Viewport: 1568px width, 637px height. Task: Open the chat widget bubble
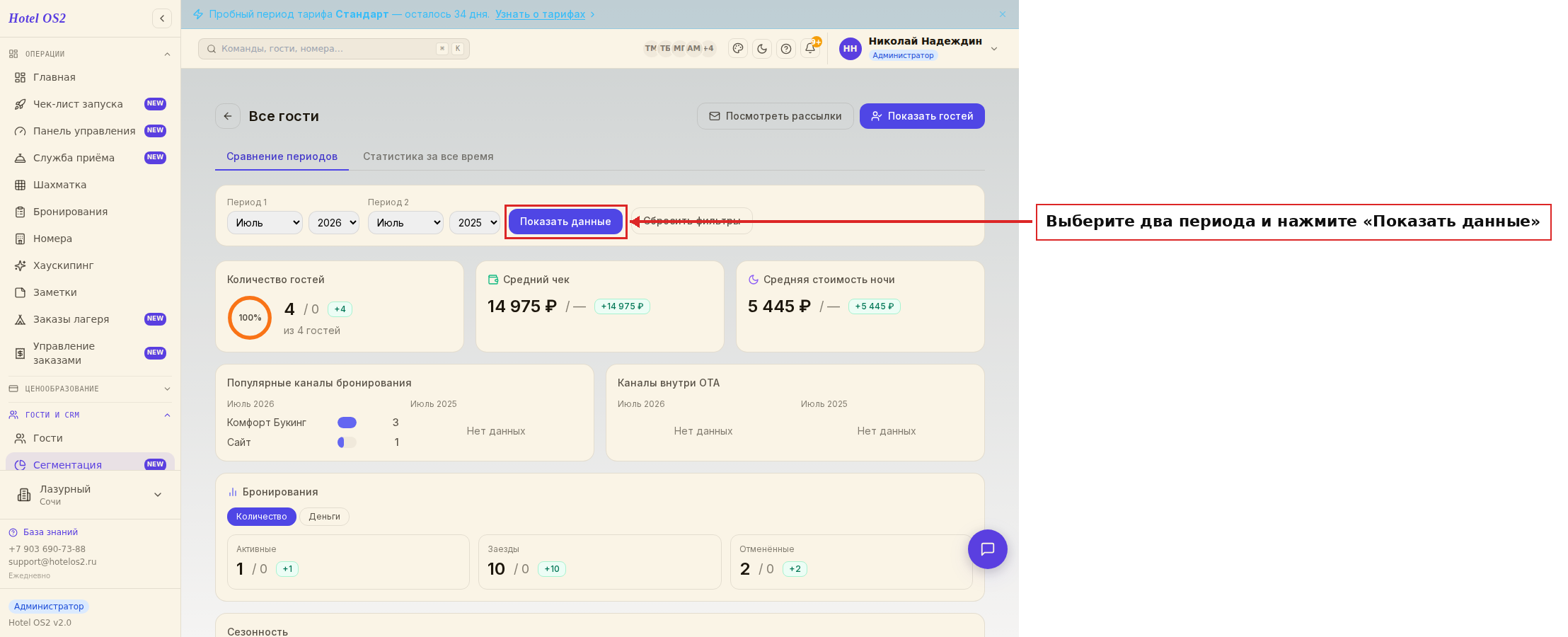pos(988,549)
